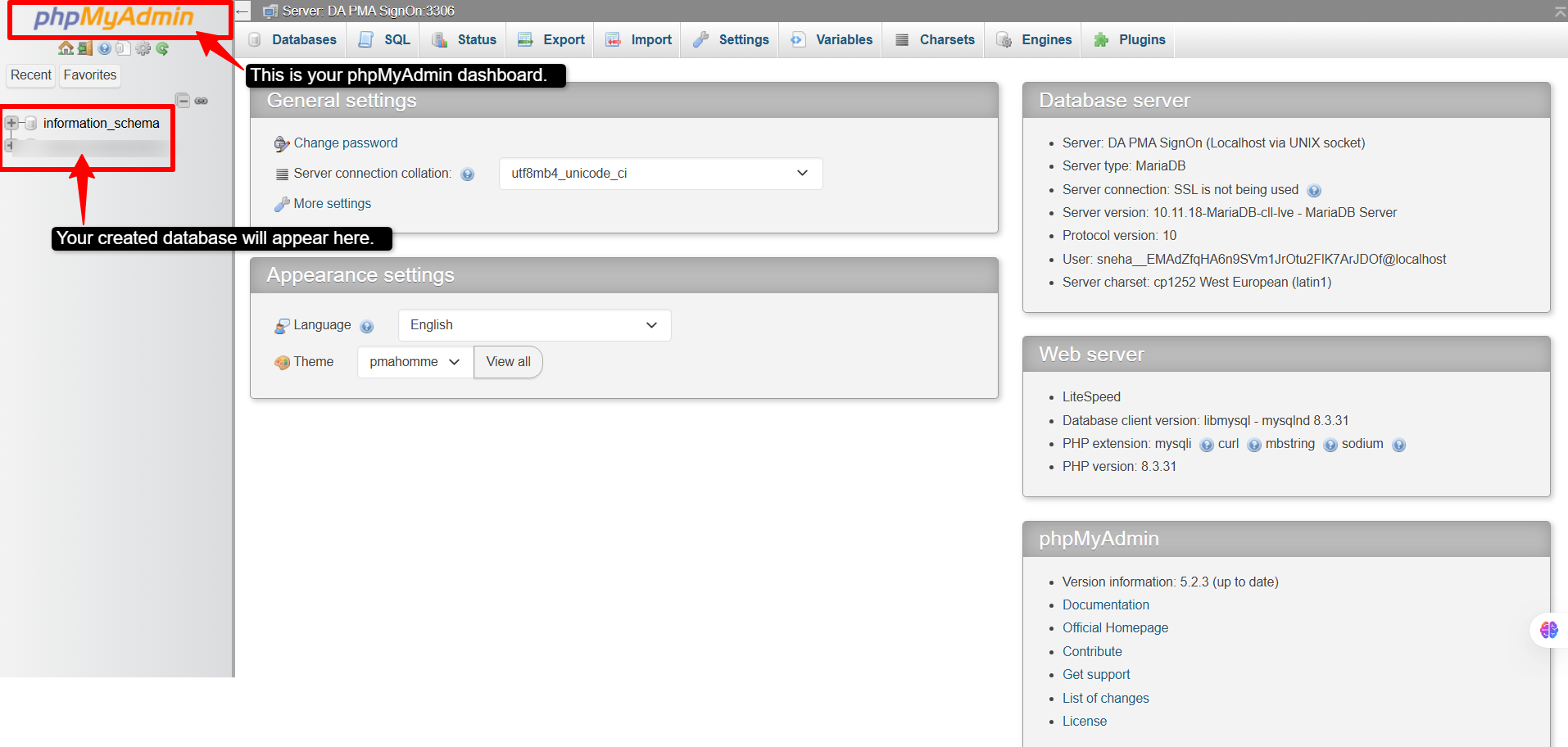
Task: Click the Change password link
Action: pos(346,143)
